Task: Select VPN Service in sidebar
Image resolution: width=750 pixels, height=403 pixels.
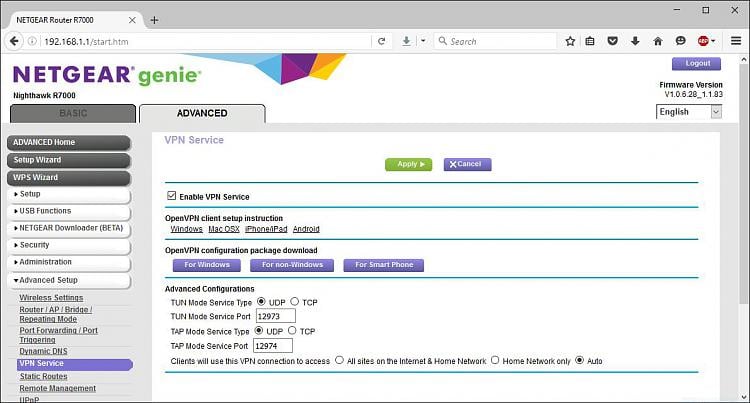Action: click(x=75, y=364)
